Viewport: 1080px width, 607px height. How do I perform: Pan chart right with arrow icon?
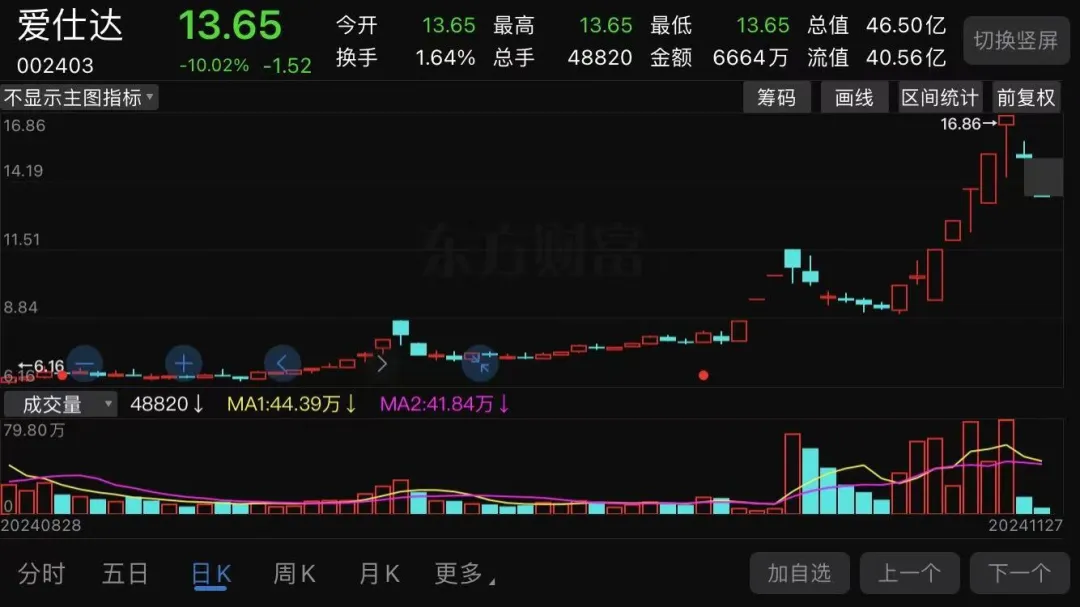(x=382, y=363)
